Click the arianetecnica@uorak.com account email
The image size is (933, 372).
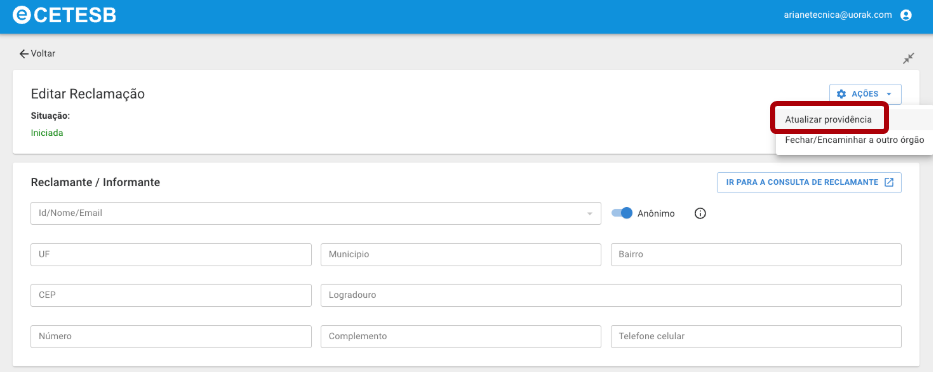click(x=838, y=15)
